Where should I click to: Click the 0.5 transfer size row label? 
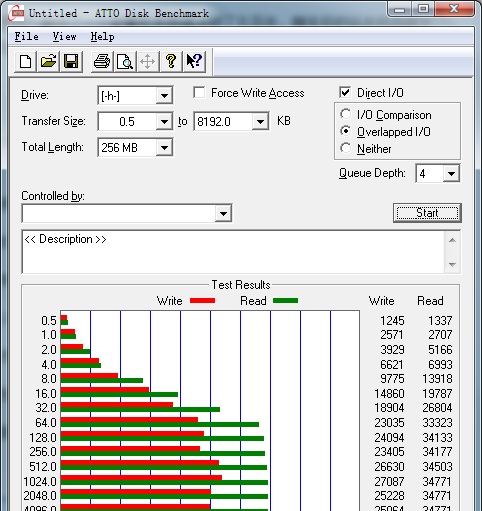pos(49,321)
